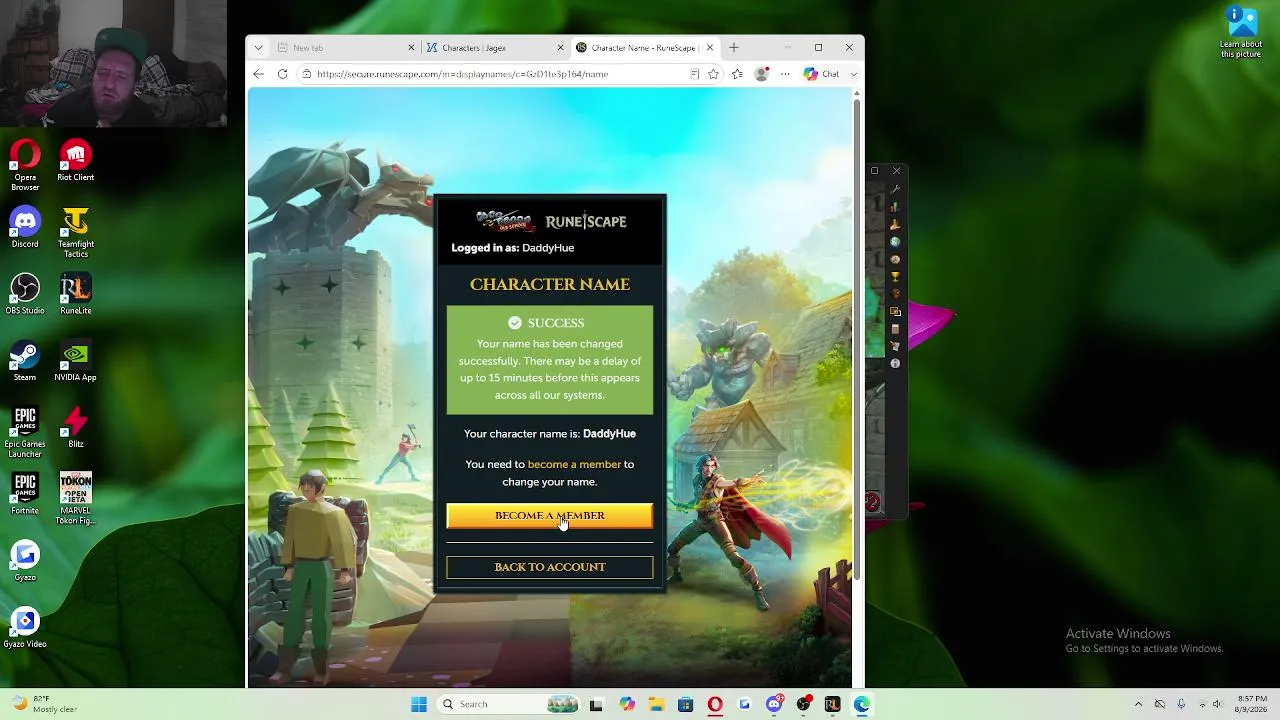This screenshot has height=720, width=1280.
Task: Open Microsoft Store from the taskbar
Action: pos(685,704)
